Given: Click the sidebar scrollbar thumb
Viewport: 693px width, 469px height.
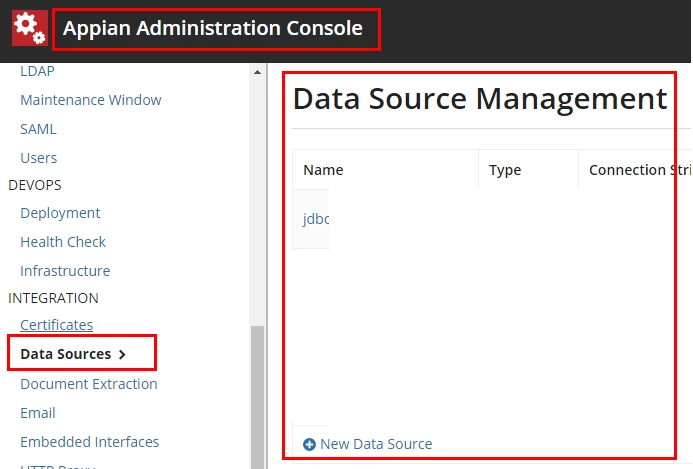Looking at the screenshot, I should tap(258, 397).
